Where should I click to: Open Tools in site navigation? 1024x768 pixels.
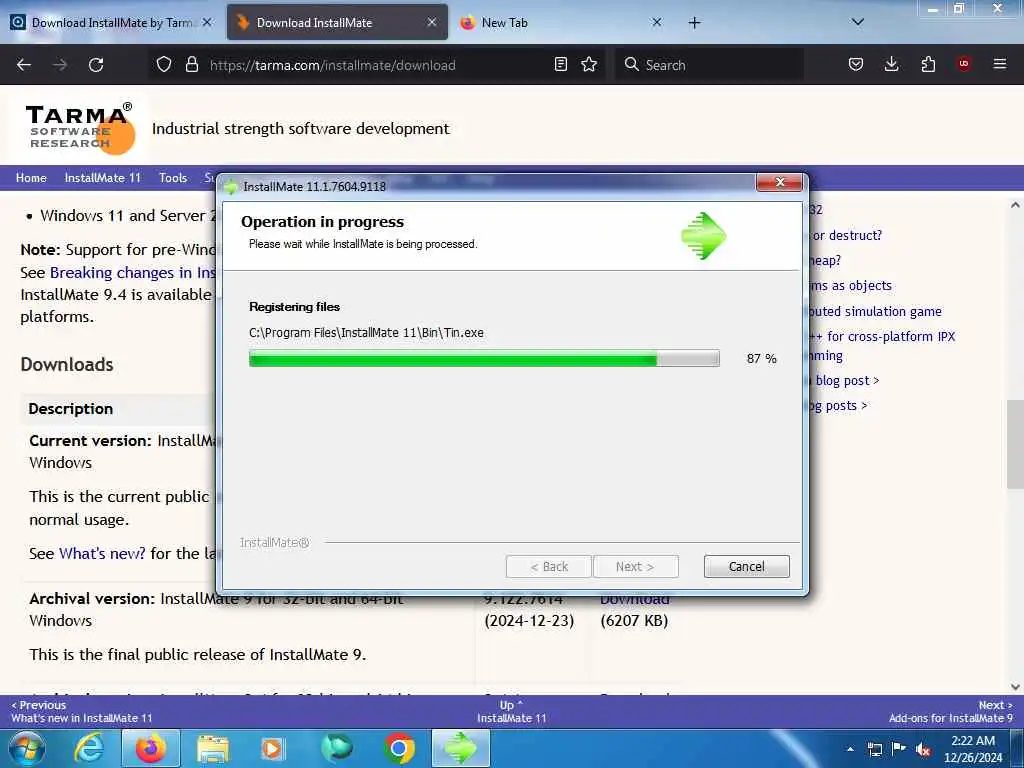173,178
